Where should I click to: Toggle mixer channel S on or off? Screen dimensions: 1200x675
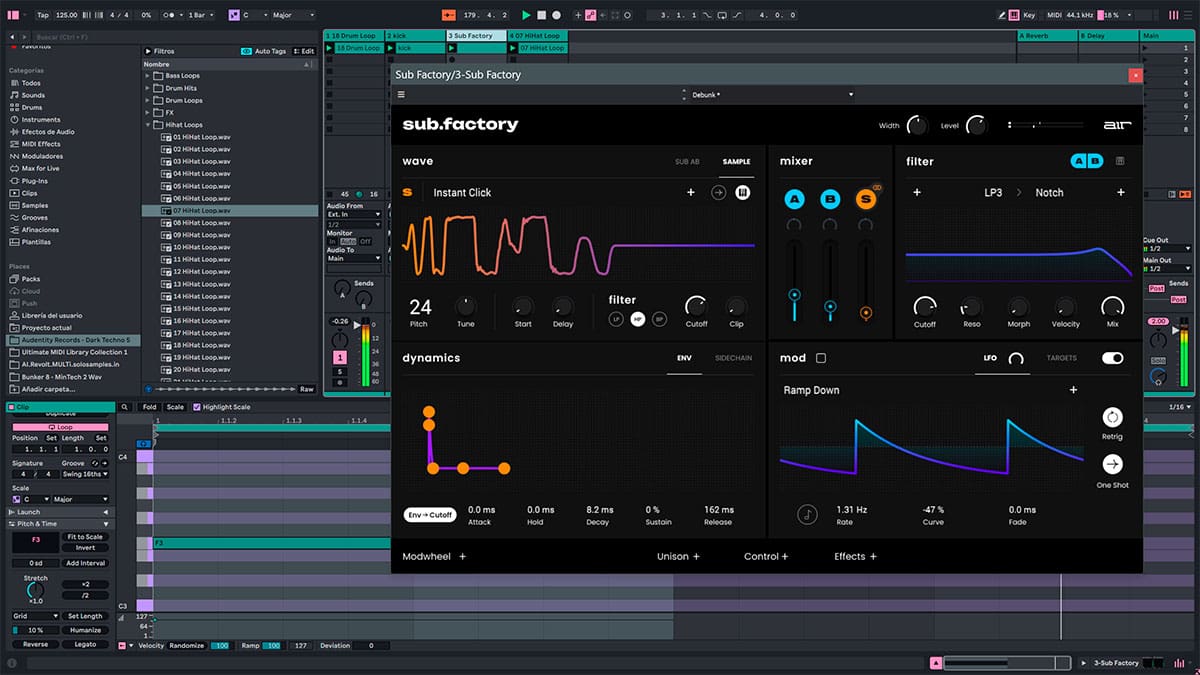[x=866, y=199]
